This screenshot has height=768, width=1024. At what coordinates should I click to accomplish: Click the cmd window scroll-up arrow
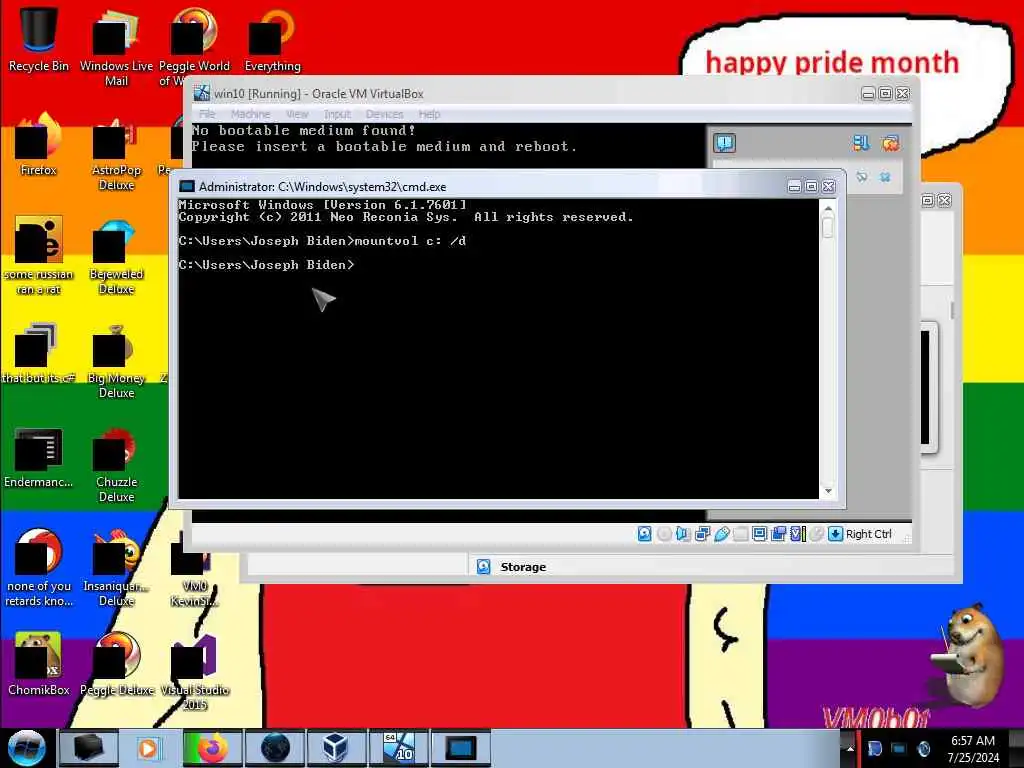(828, 209)
